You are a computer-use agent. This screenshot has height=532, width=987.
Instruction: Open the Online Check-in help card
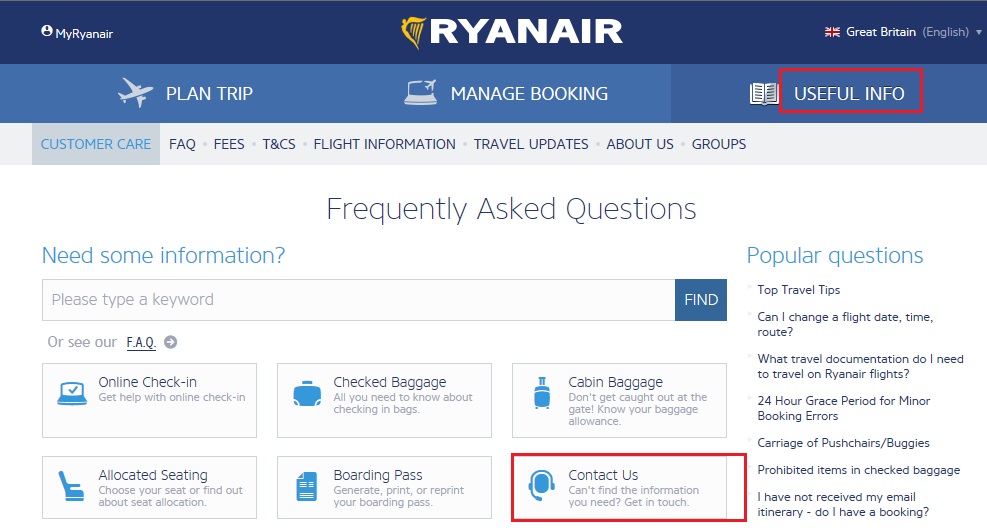click(149, 400)
